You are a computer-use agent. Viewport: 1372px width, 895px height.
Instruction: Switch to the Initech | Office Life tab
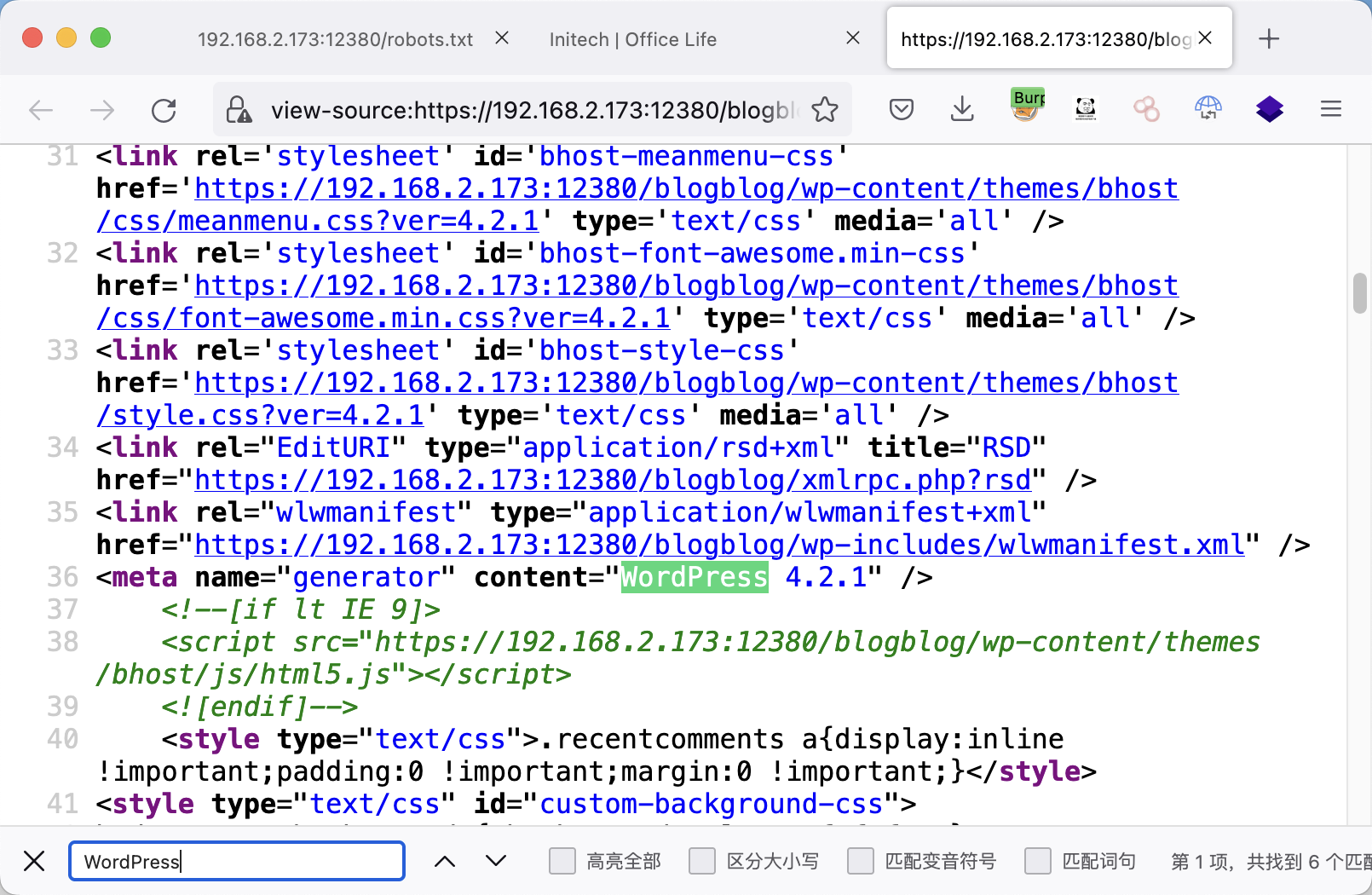(x=632, y=39)
